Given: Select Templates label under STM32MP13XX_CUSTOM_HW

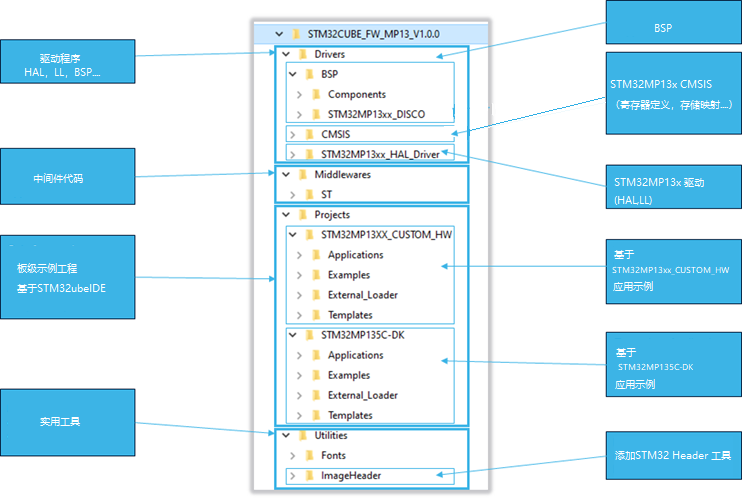Looking at the screenshot, I should (x=350, y=315).
